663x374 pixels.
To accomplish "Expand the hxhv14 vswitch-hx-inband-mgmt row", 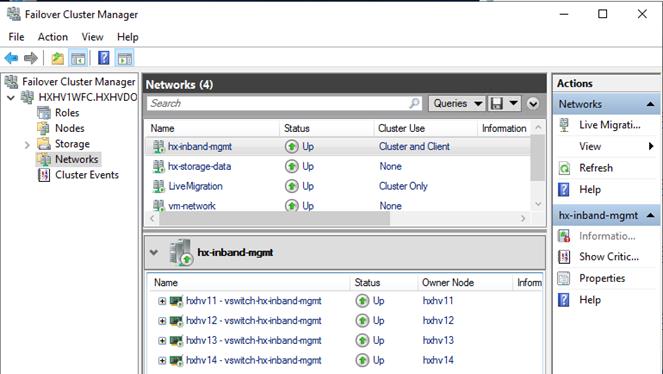I will [x=162, y=360].
